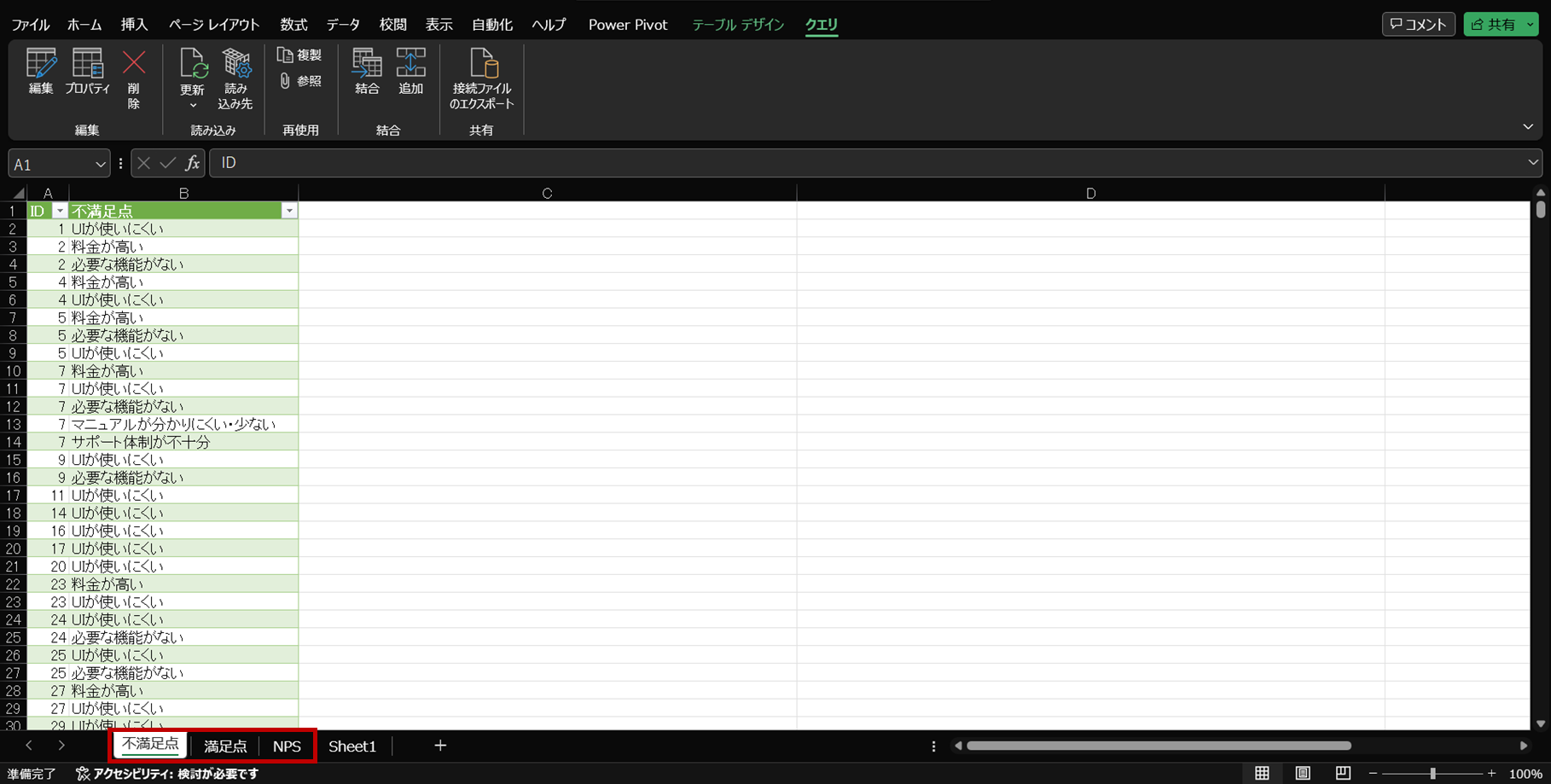Click the zoom in plus button
This screenshot has height=784, width=1551.
[1491, 773]
